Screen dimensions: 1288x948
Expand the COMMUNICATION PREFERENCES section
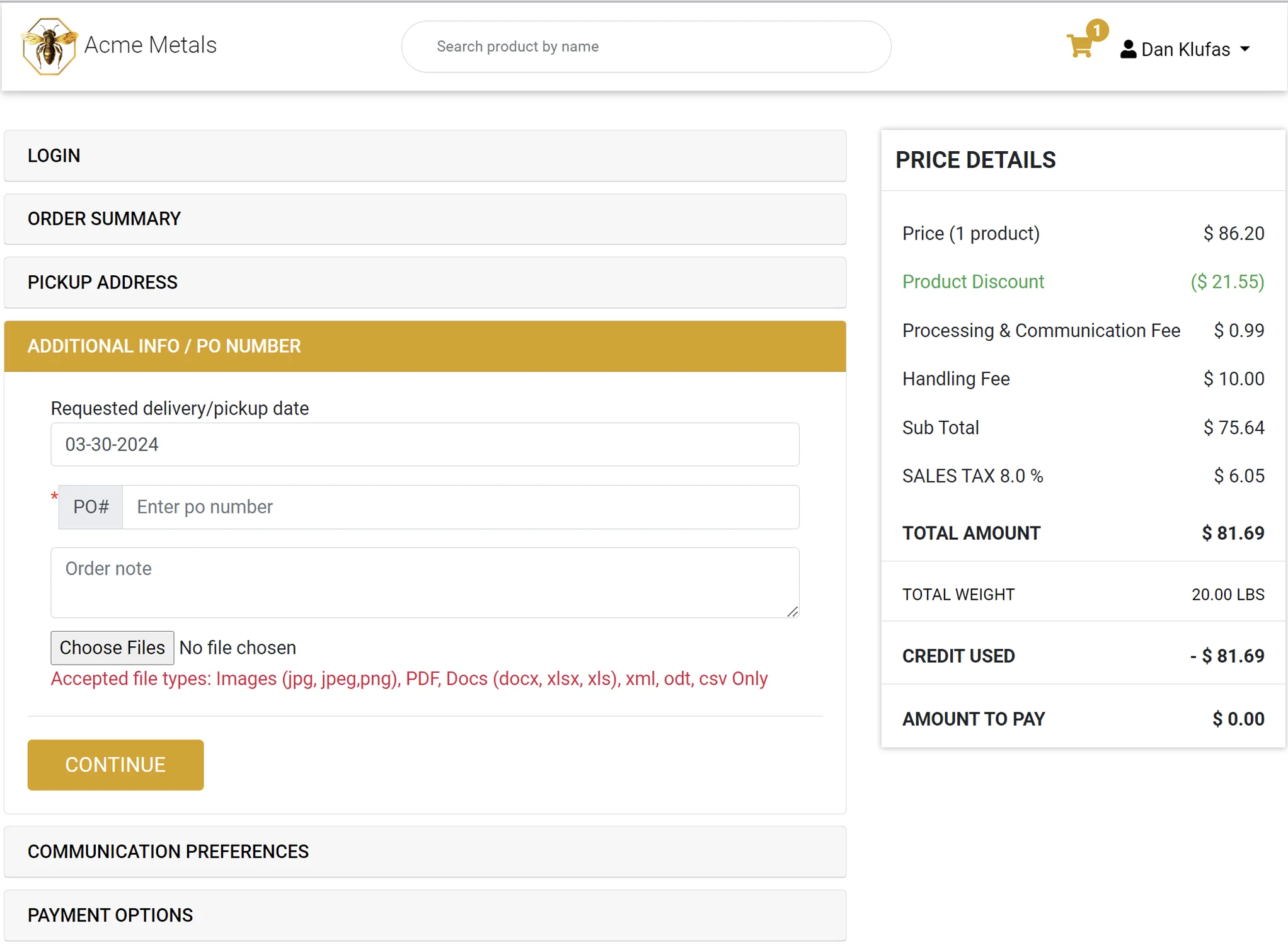(425, 852)
